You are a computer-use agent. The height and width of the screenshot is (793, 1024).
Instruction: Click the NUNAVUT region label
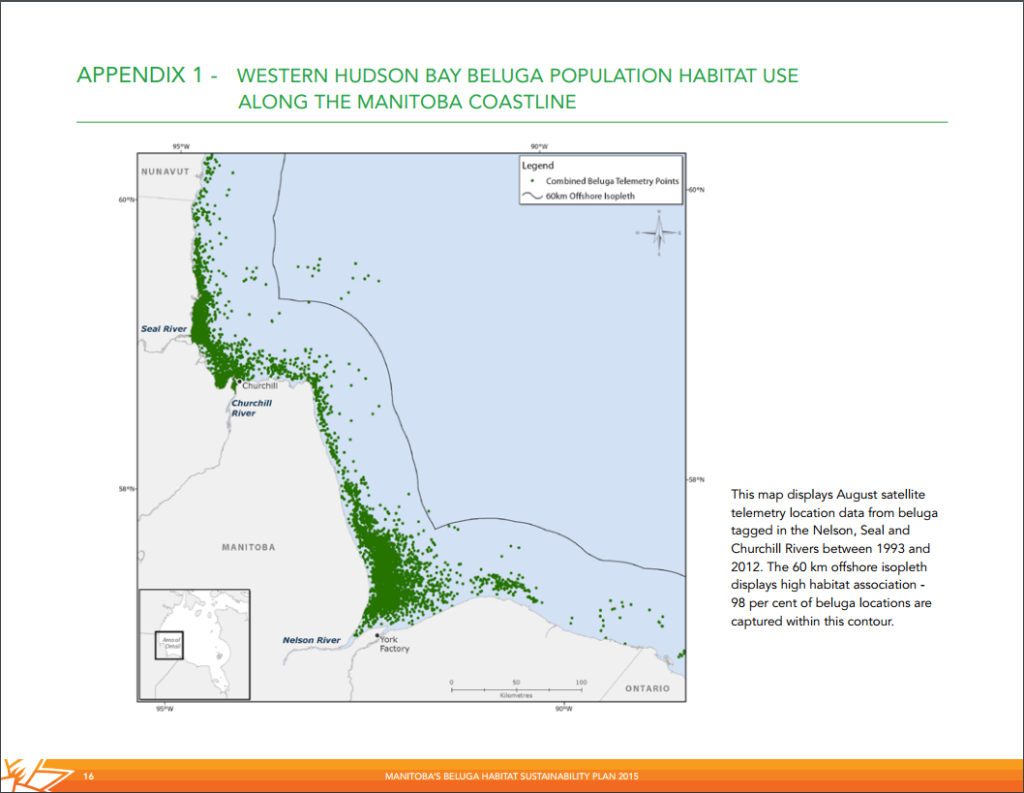tap(164, 170)
